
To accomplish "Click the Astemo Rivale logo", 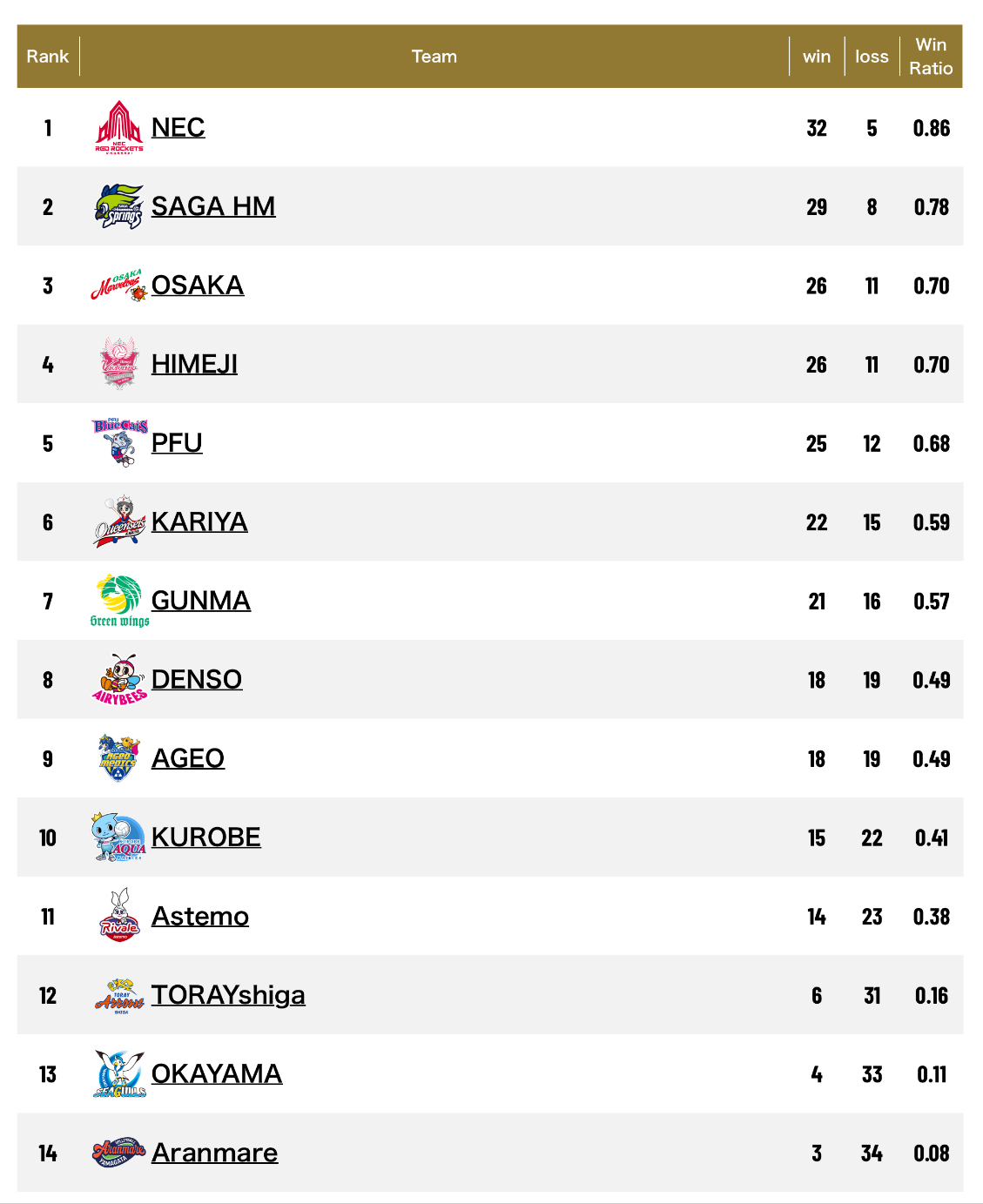I will [119, 916].
